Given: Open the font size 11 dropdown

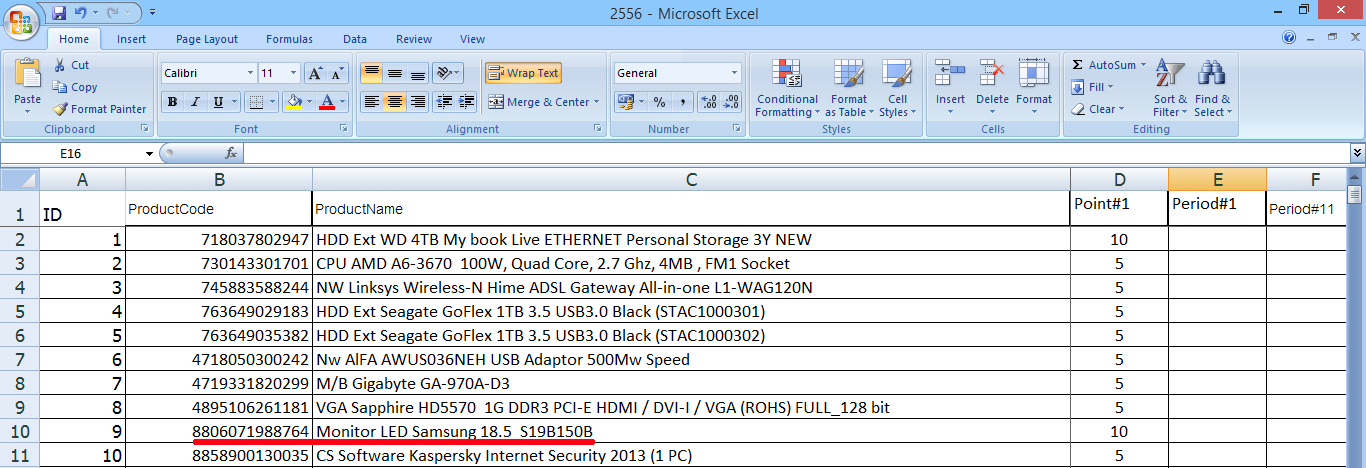Looking at the screenshot, I should click(293, 73).
